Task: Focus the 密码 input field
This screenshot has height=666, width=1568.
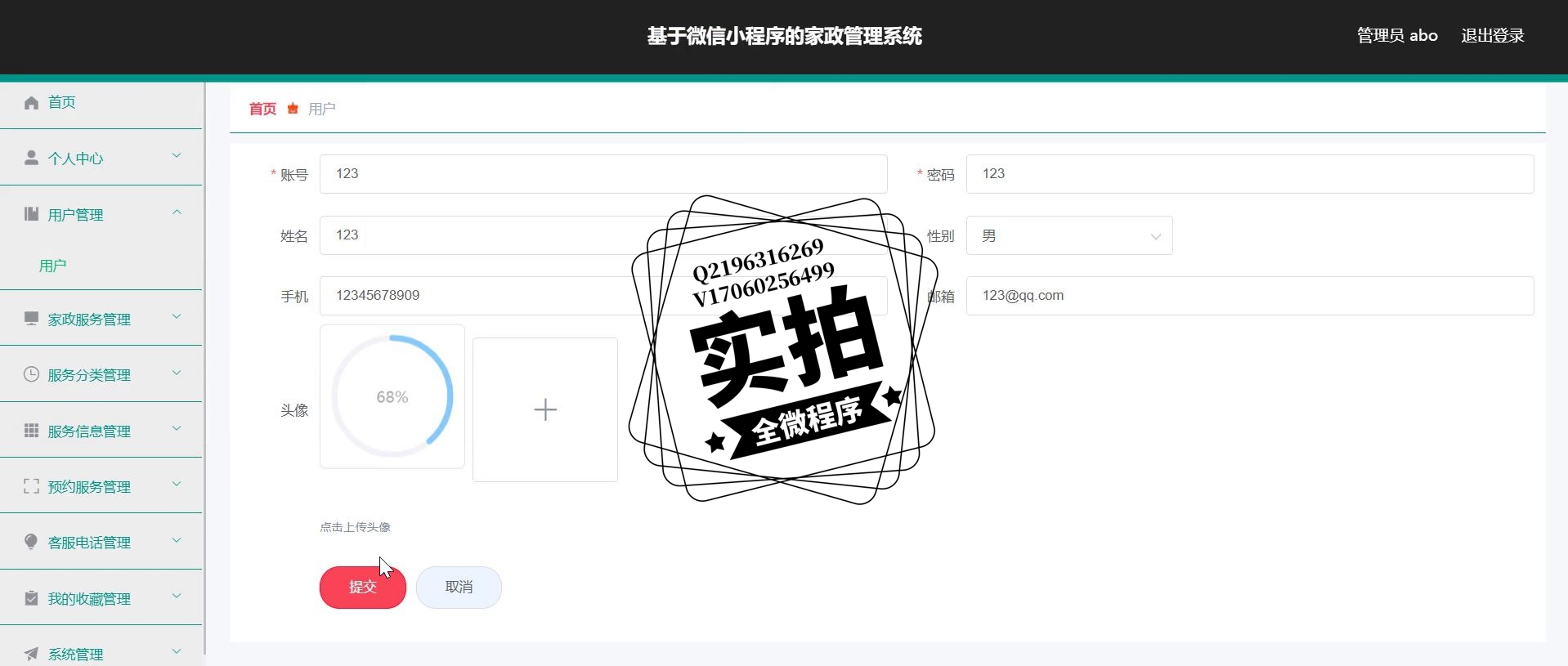Action: coord(1250,174)
